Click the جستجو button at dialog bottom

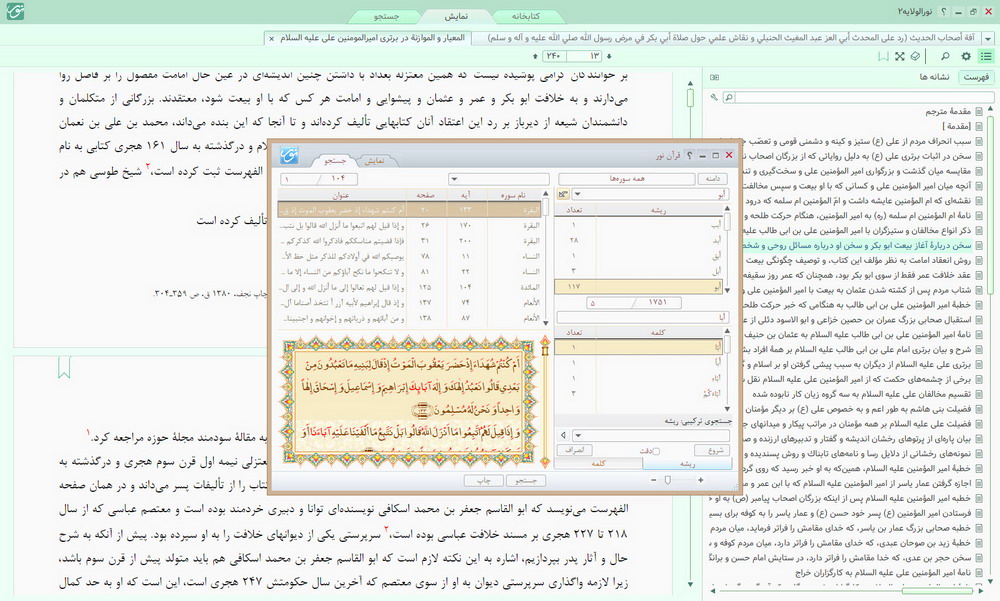(x=525, y=480)
